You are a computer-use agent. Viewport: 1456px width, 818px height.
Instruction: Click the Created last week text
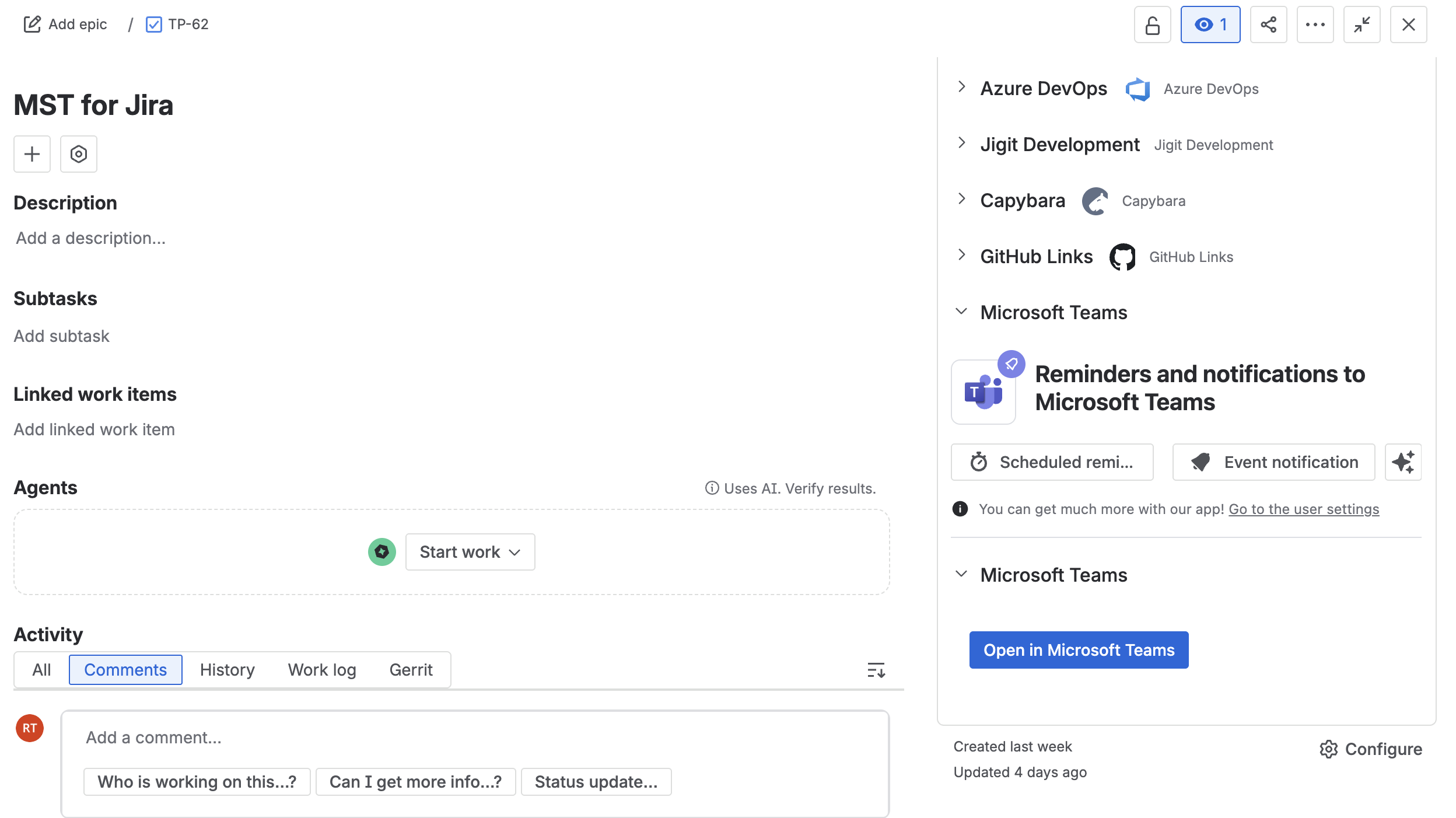coord(1013,747)
